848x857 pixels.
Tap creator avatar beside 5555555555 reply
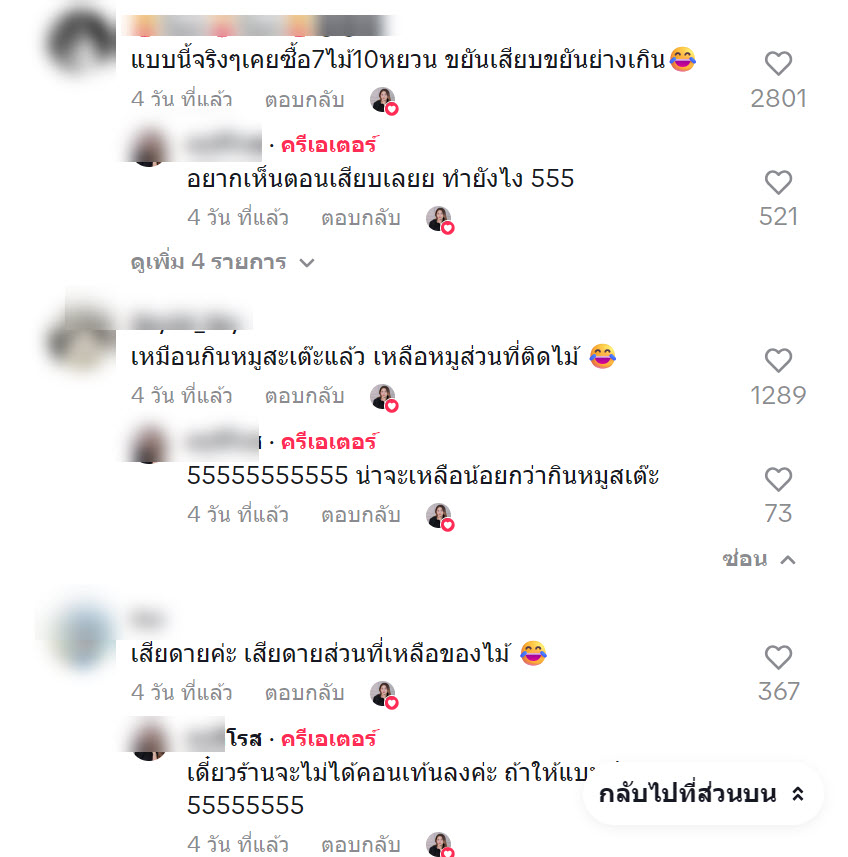click(149, 443)
